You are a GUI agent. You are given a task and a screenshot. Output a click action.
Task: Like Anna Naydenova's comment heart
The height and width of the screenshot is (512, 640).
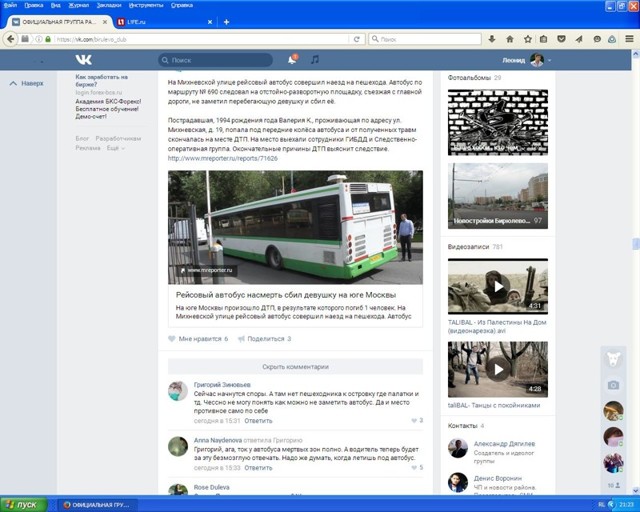(x=414, y=467)
